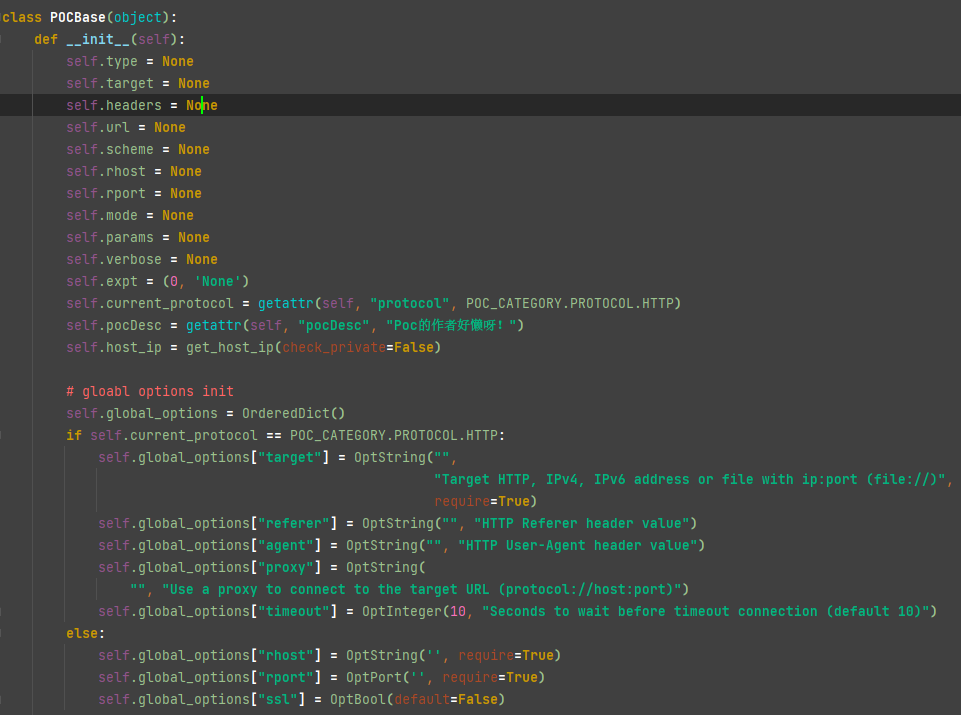
Task: Click the self.target = None line
Action: (138, 83)
